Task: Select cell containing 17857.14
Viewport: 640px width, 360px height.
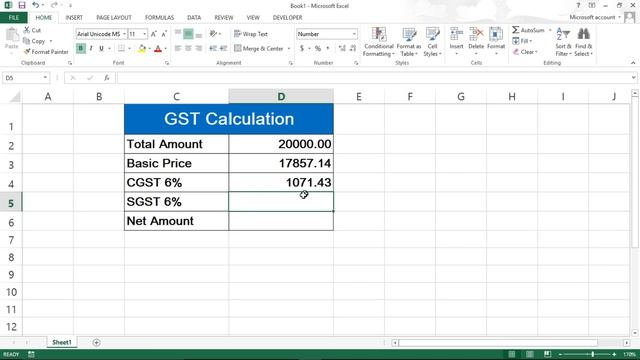Action: (281, 163)
